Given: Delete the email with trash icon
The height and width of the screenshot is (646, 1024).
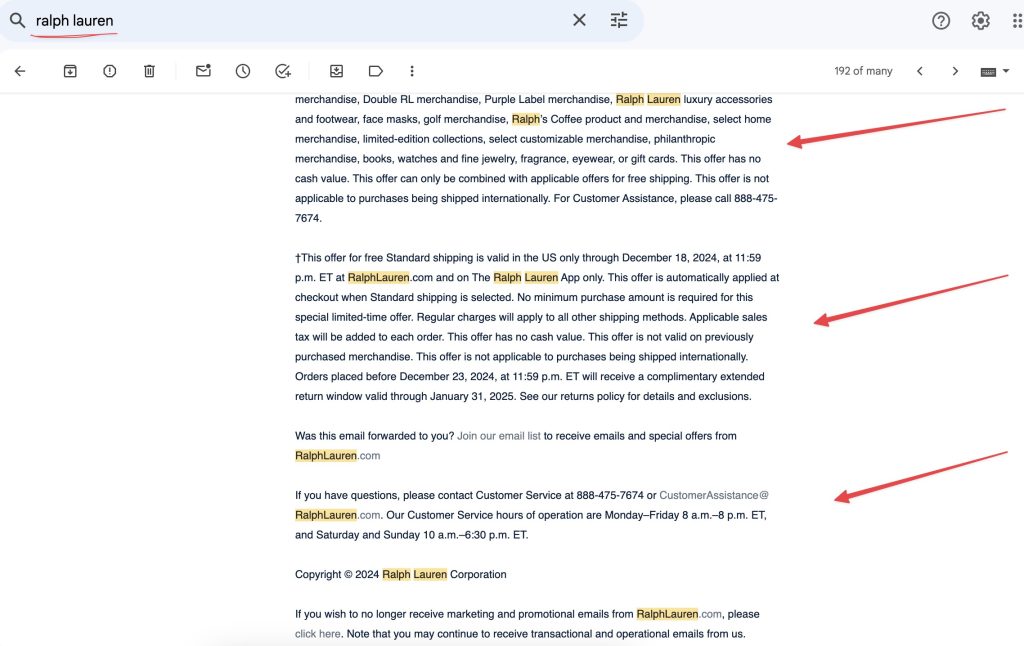Looking at the screenshot, I should pyautogui.click(x=148, y=71).
